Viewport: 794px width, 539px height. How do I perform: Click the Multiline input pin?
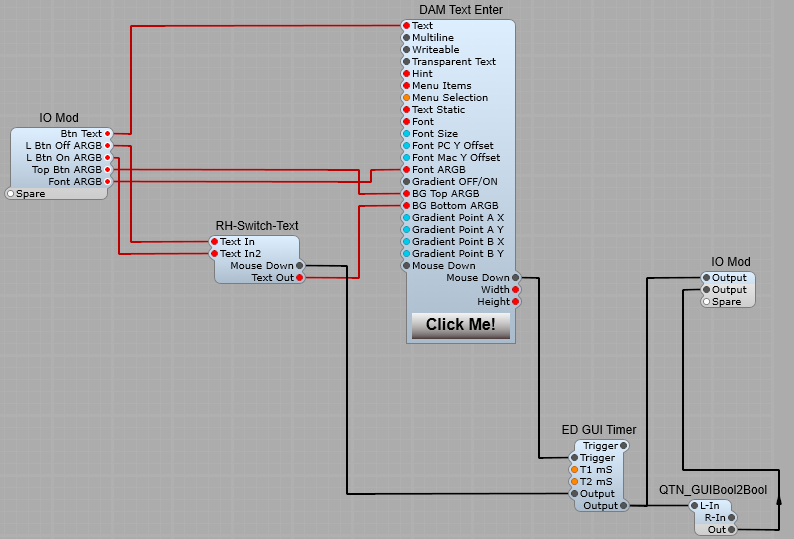point(406,38)
